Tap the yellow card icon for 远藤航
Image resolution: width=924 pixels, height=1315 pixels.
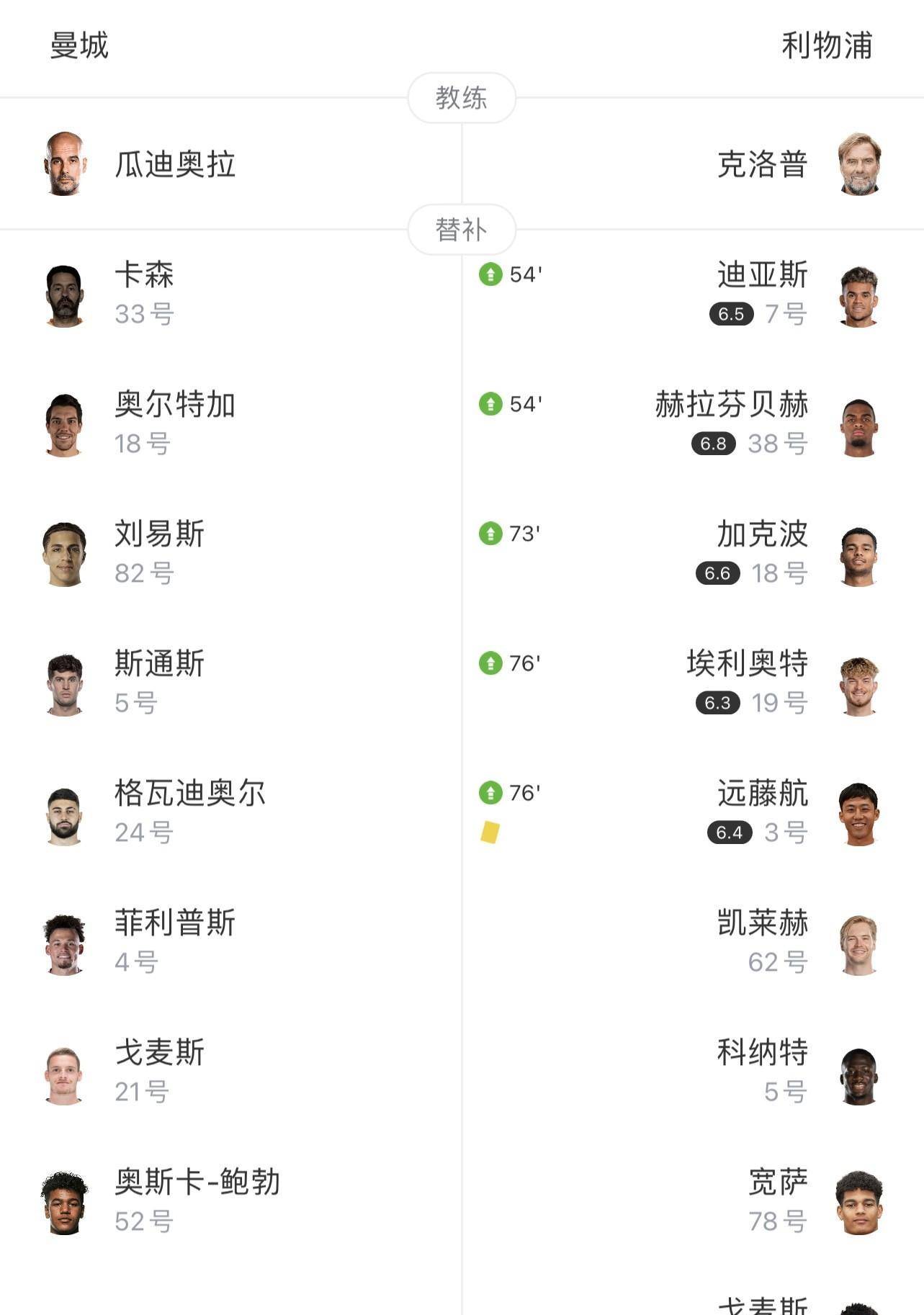pyautogui.click(x=490, y=832)
